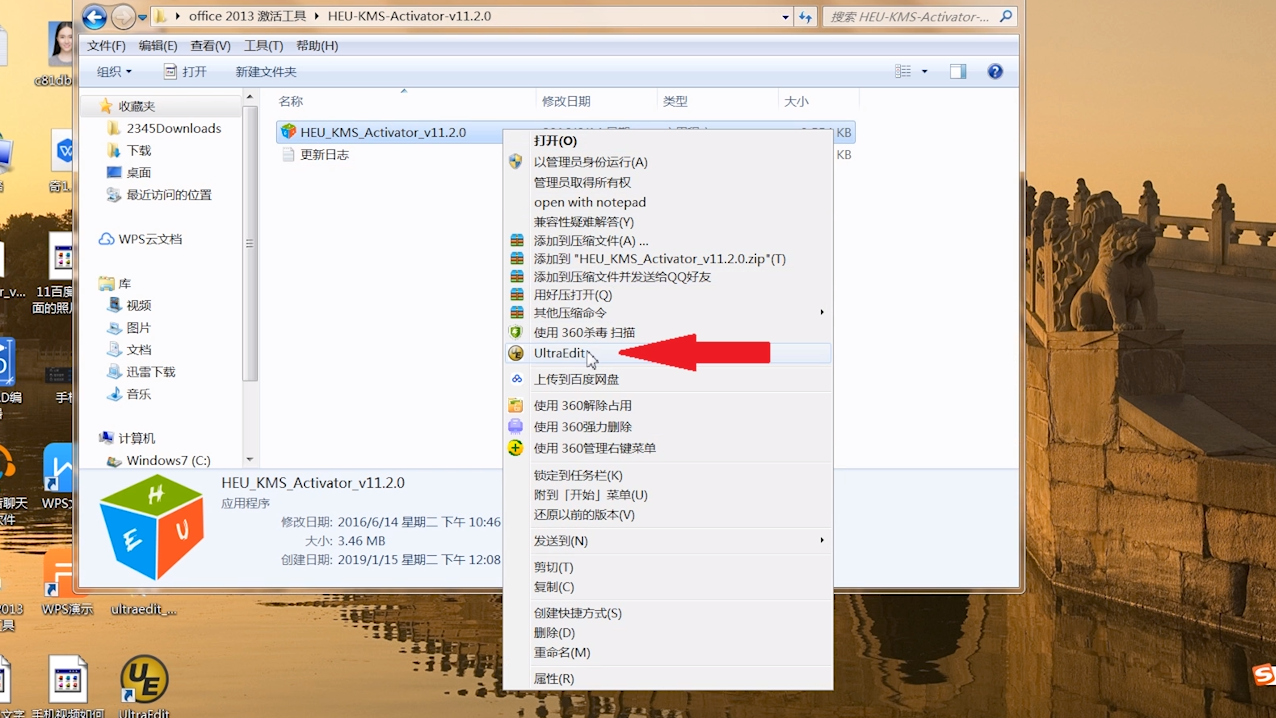Click the back navigation arrow button

click(94, 17)
